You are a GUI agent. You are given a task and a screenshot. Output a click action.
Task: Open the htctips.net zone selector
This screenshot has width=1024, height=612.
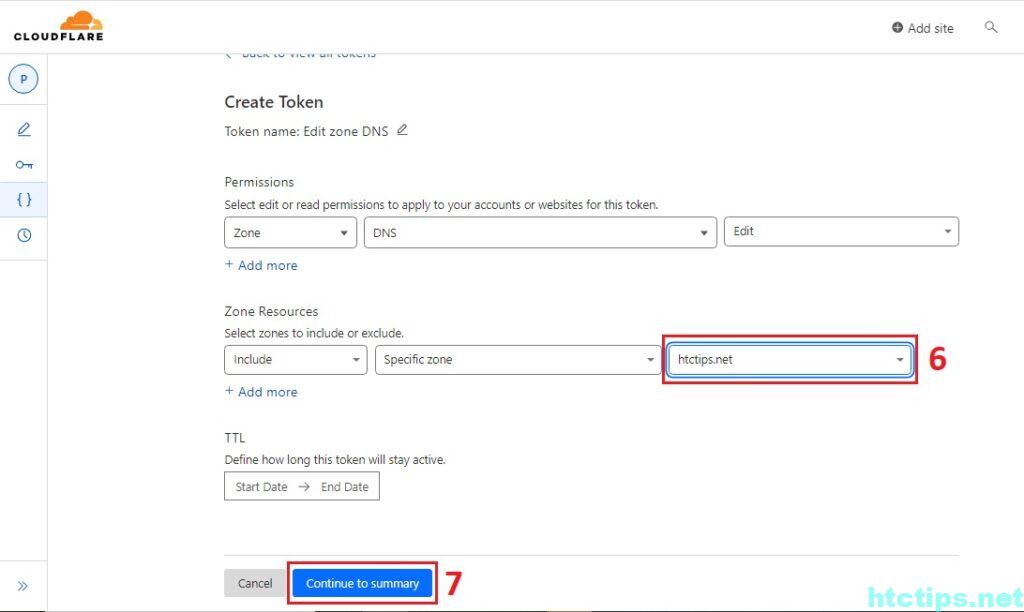789,360
